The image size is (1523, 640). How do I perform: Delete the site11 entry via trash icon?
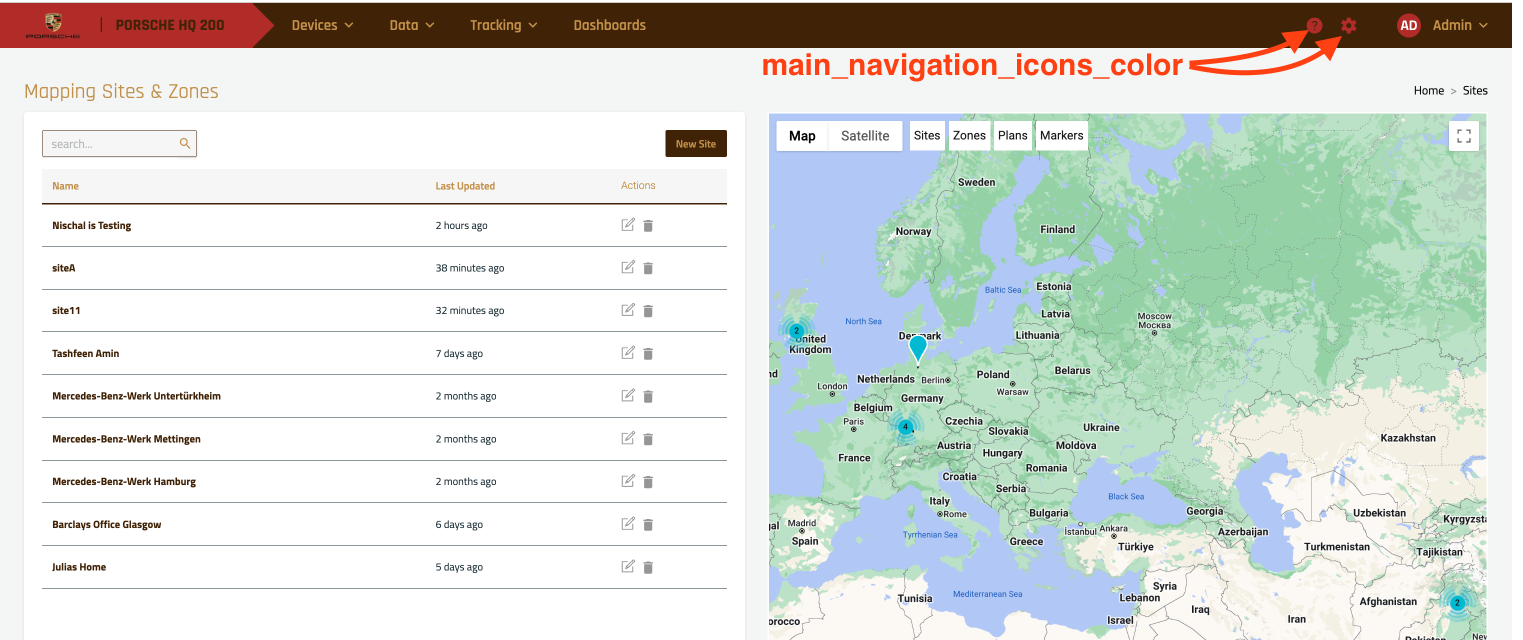click(x=648, y=311)
